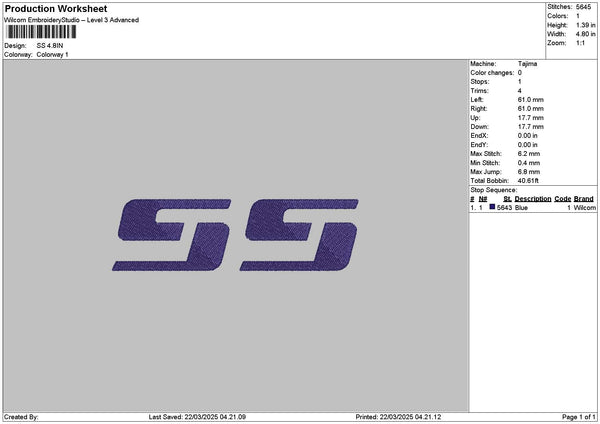Viewport: 600px width, 424px height.
Task: Select the Production Worksheet title
Action: [56, 8]
